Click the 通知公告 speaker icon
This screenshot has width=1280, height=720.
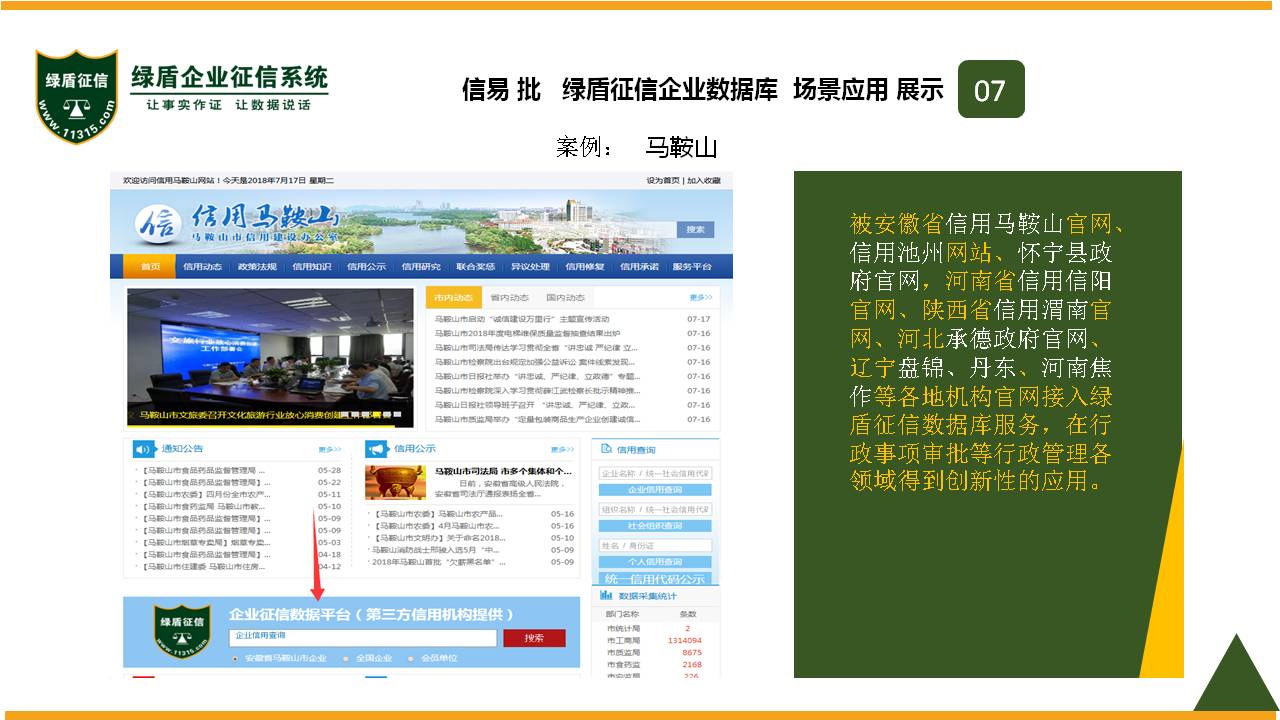[x=144, y=449]
